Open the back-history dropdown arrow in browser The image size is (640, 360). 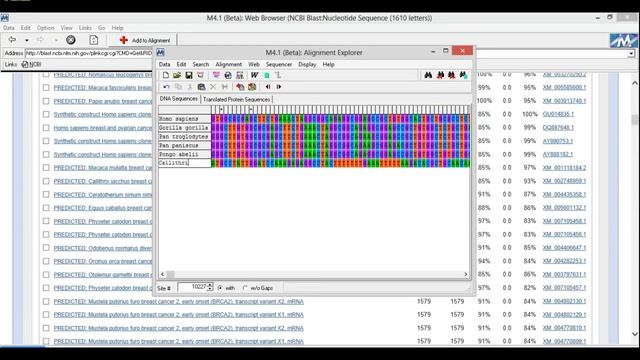pyautogui.click(x=27, y=40)
